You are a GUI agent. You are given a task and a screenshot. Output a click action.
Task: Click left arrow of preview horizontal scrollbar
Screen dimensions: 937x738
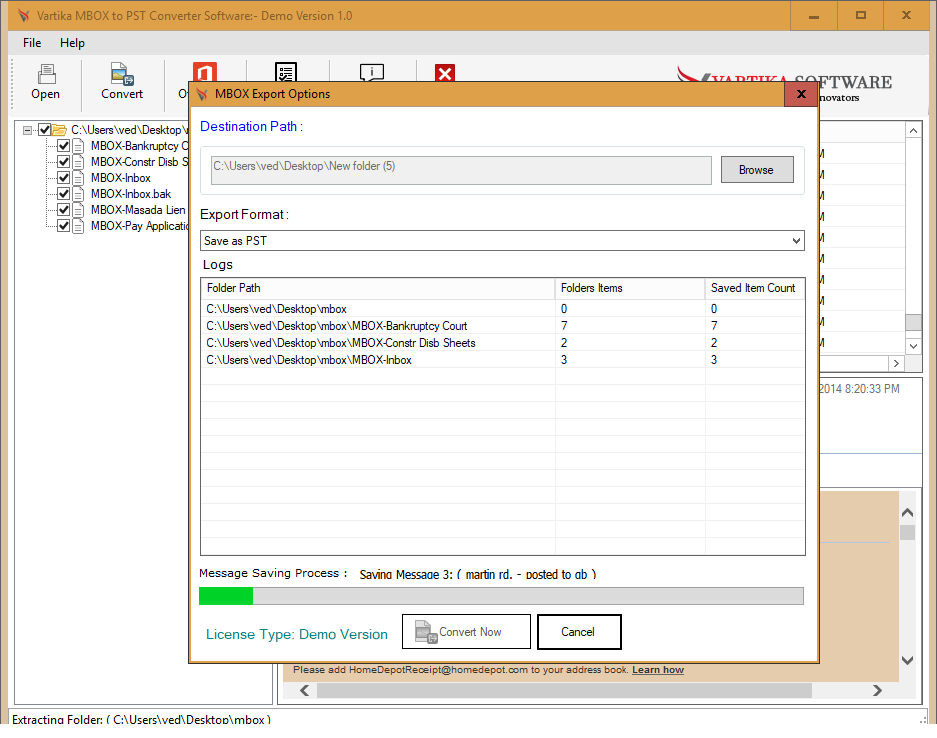click(305, 691)
